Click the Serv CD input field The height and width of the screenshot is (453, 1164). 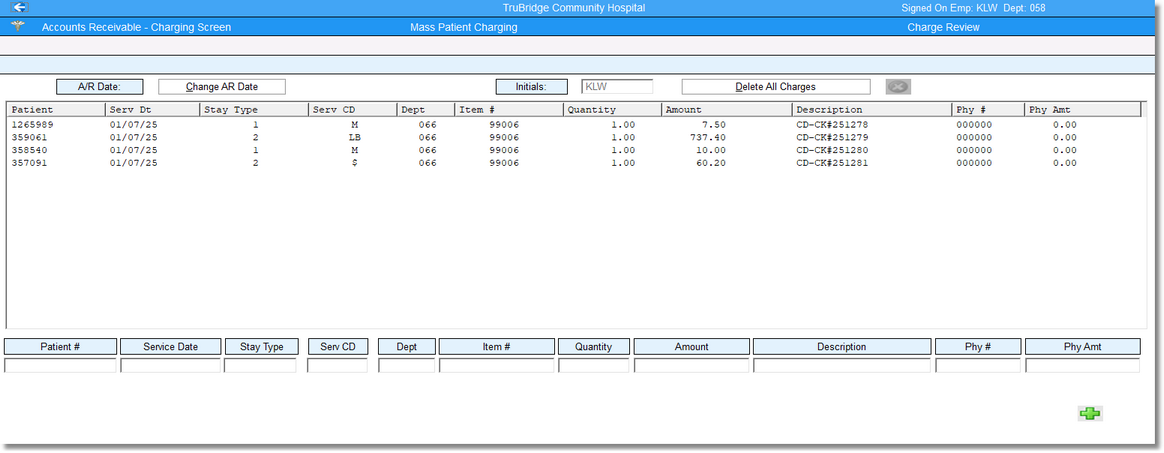click(x=338, y=365)
